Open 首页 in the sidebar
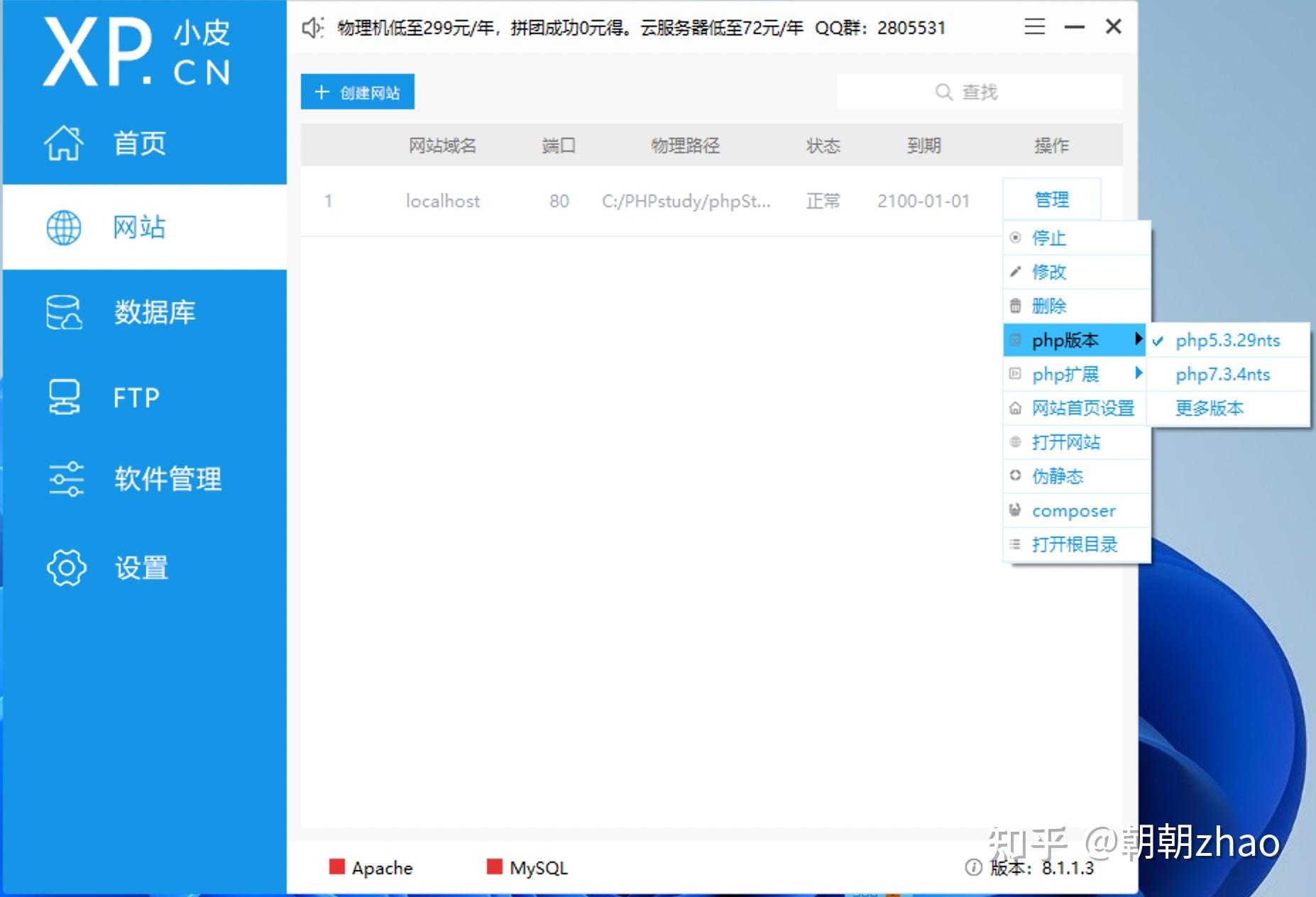 [x=145, y=143]
